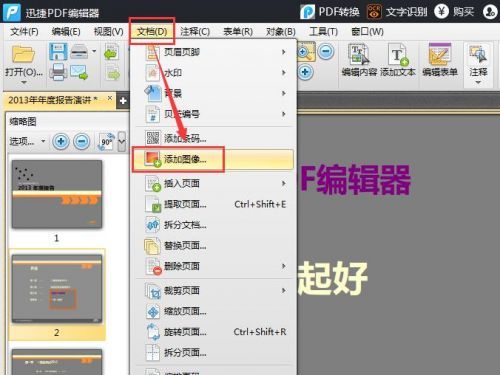The height and width of the screenshot is (375, 500).
Task: Close the 2013年年度报告演讲 tab
Action: 110,98
